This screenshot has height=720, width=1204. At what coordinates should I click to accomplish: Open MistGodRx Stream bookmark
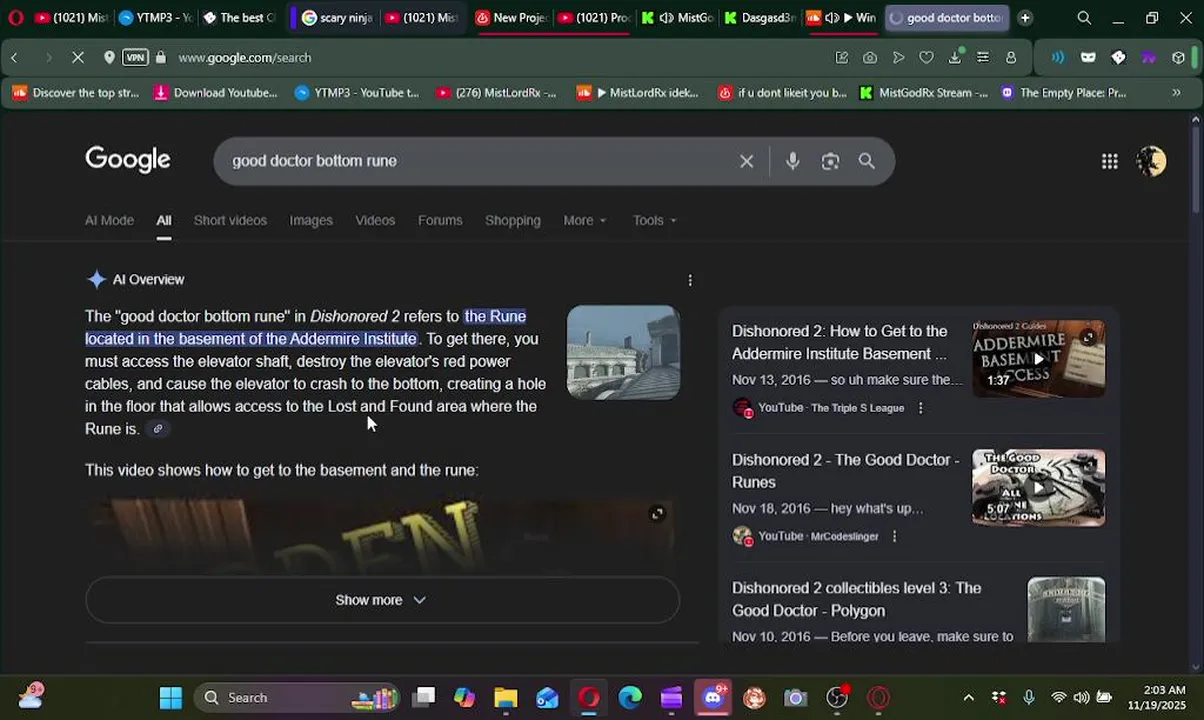click(923, 93)
